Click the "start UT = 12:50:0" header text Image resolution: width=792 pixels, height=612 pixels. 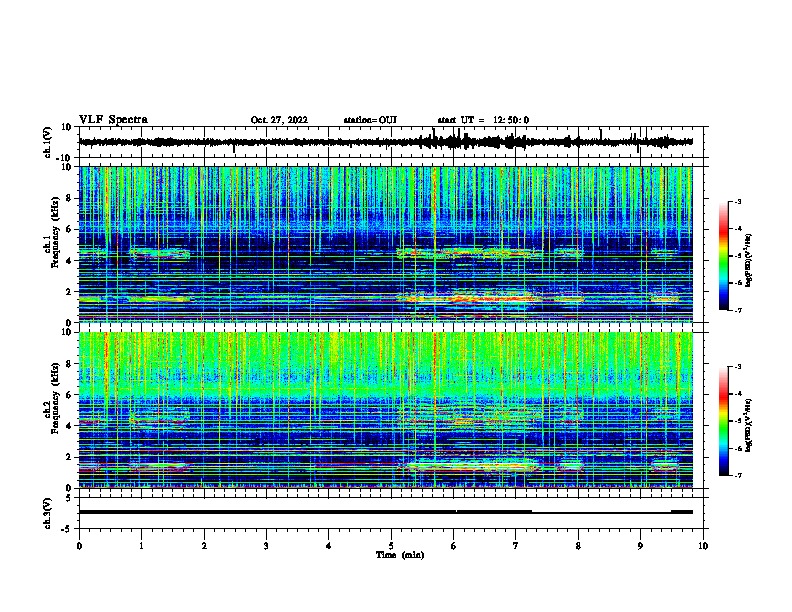(x=483, y=120)
